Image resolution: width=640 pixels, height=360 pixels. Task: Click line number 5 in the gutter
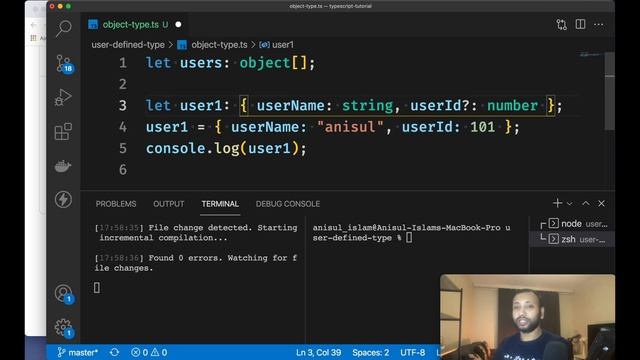tap(123, 148)
